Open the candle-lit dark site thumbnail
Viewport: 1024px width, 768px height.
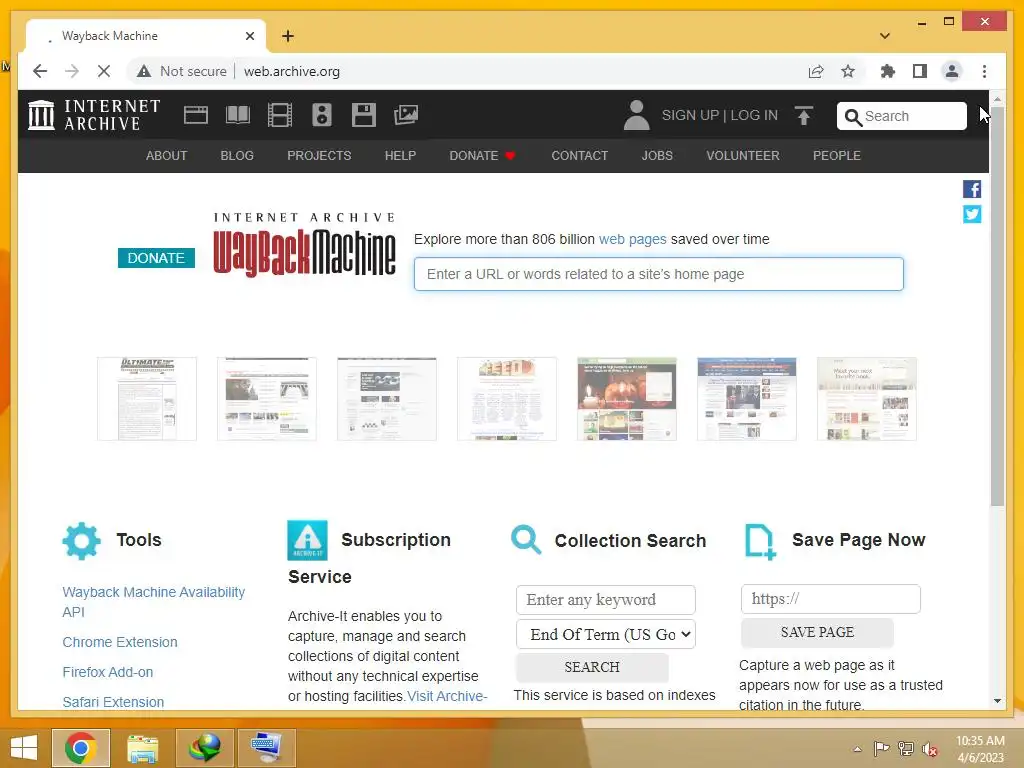click(627, 399)
